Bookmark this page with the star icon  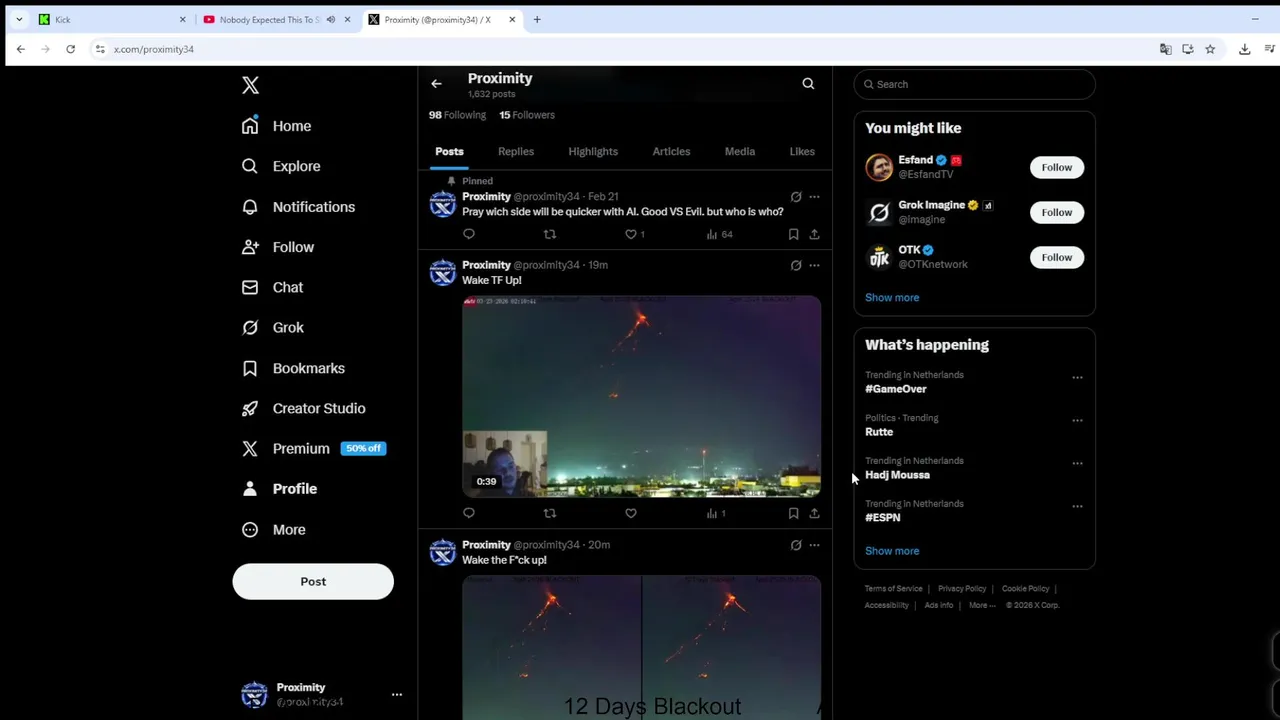click(x=1210, y=49)
